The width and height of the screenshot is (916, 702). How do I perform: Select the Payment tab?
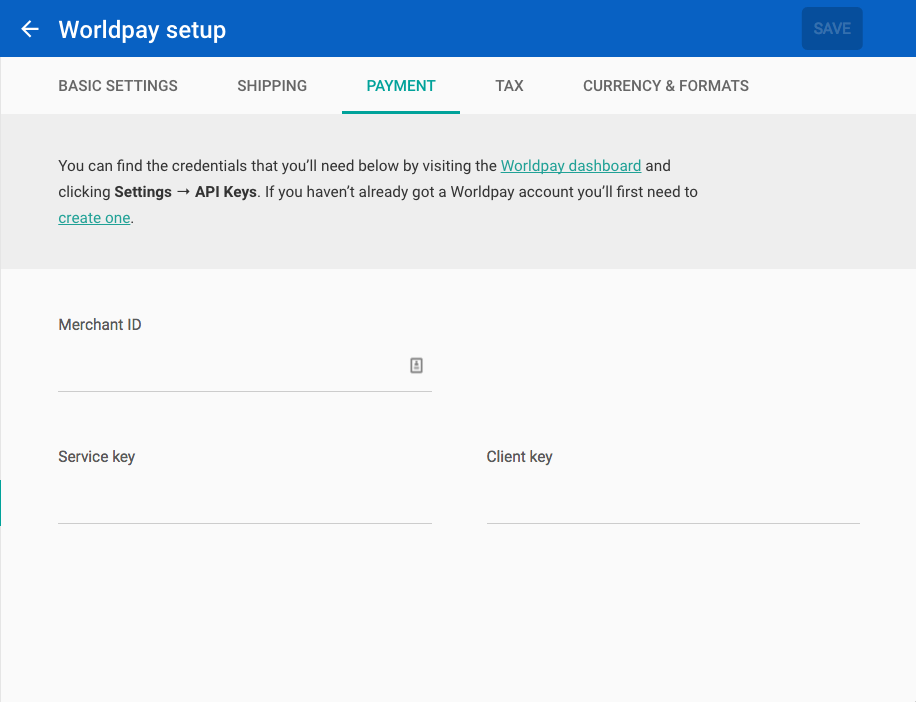pos(401,86)
